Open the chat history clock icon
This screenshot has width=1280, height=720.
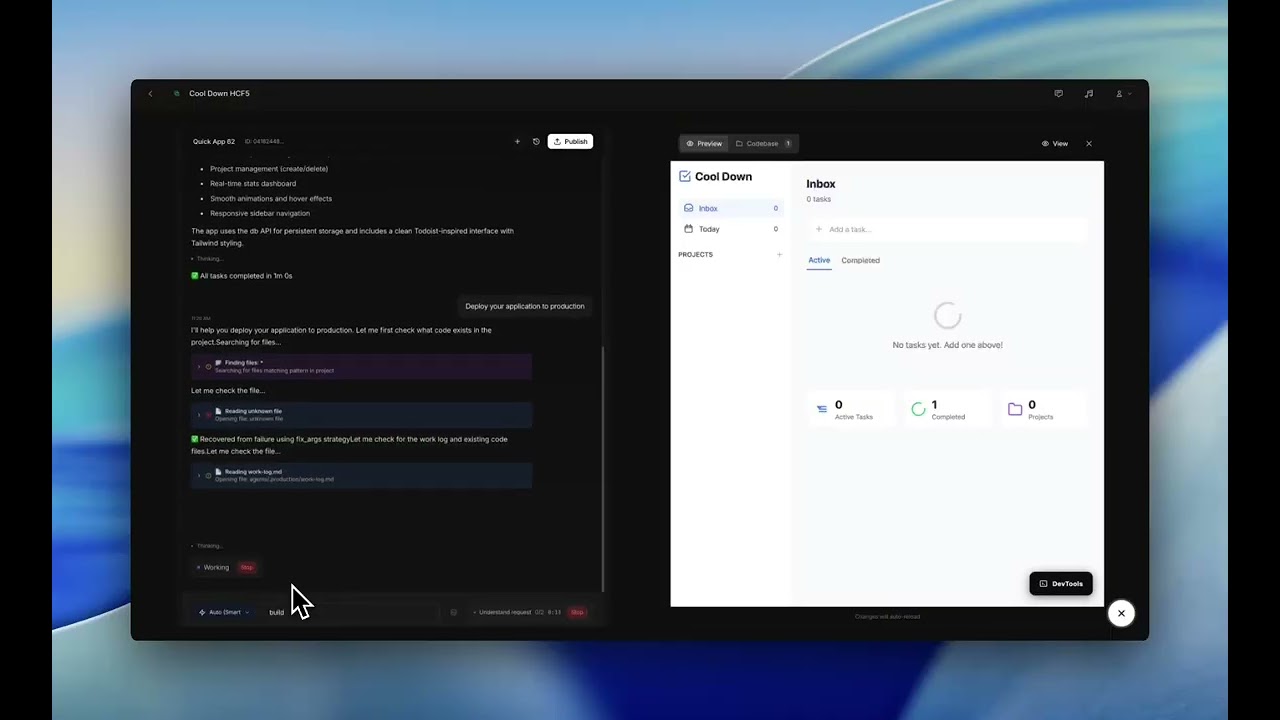pyautogui.click(x=536, y=142)
